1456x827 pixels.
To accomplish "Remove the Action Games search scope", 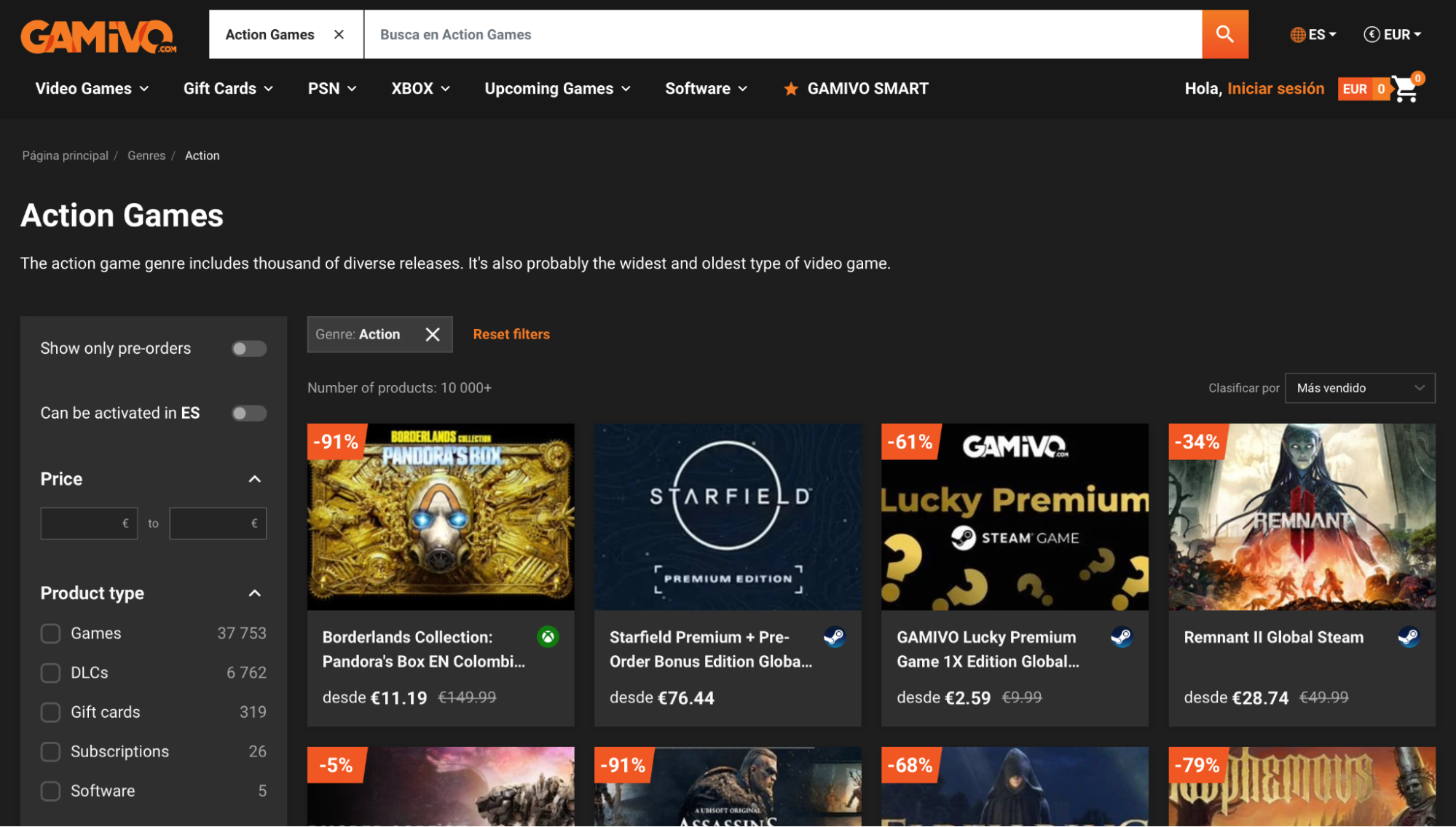I will [339, 34].
